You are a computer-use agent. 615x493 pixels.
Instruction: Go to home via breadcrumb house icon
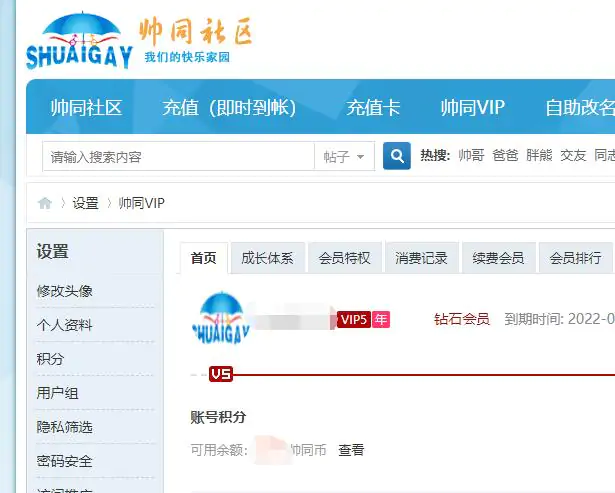coord(45,203)
